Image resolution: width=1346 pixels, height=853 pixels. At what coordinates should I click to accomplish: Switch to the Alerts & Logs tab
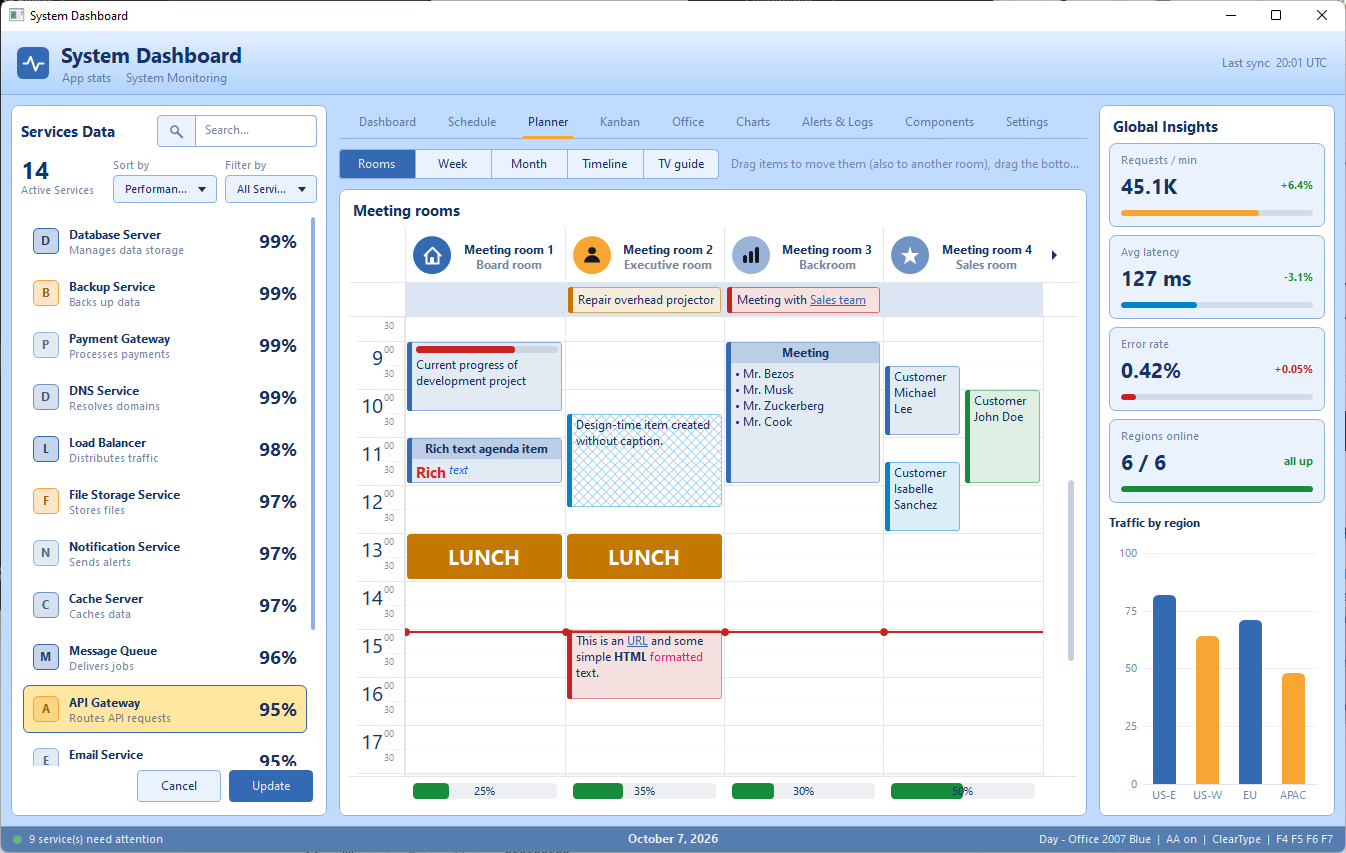click(x=838, y=122)
